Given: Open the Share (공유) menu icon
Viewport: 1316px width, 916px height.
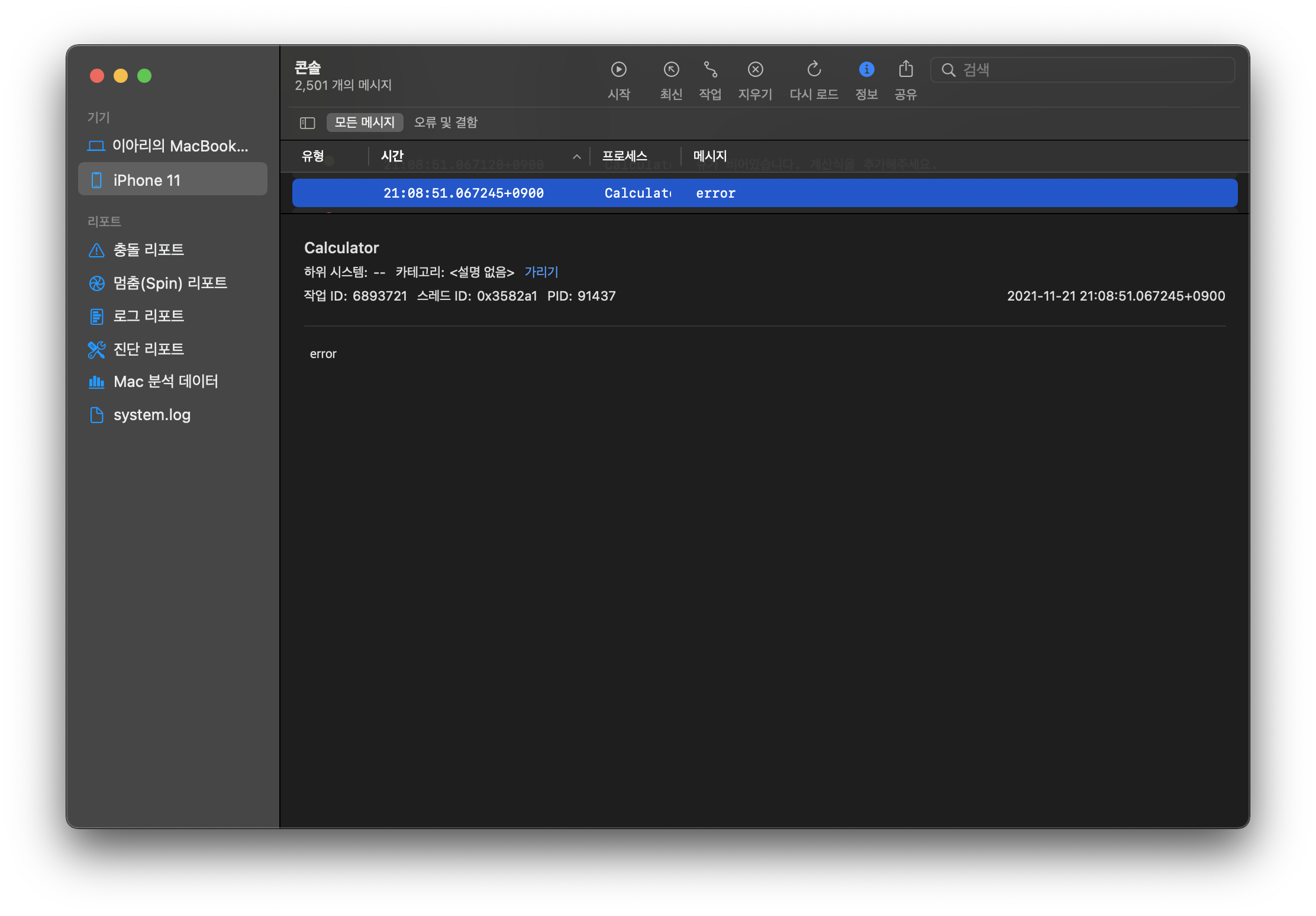Looking at the screenshot, I should (905, 70).
